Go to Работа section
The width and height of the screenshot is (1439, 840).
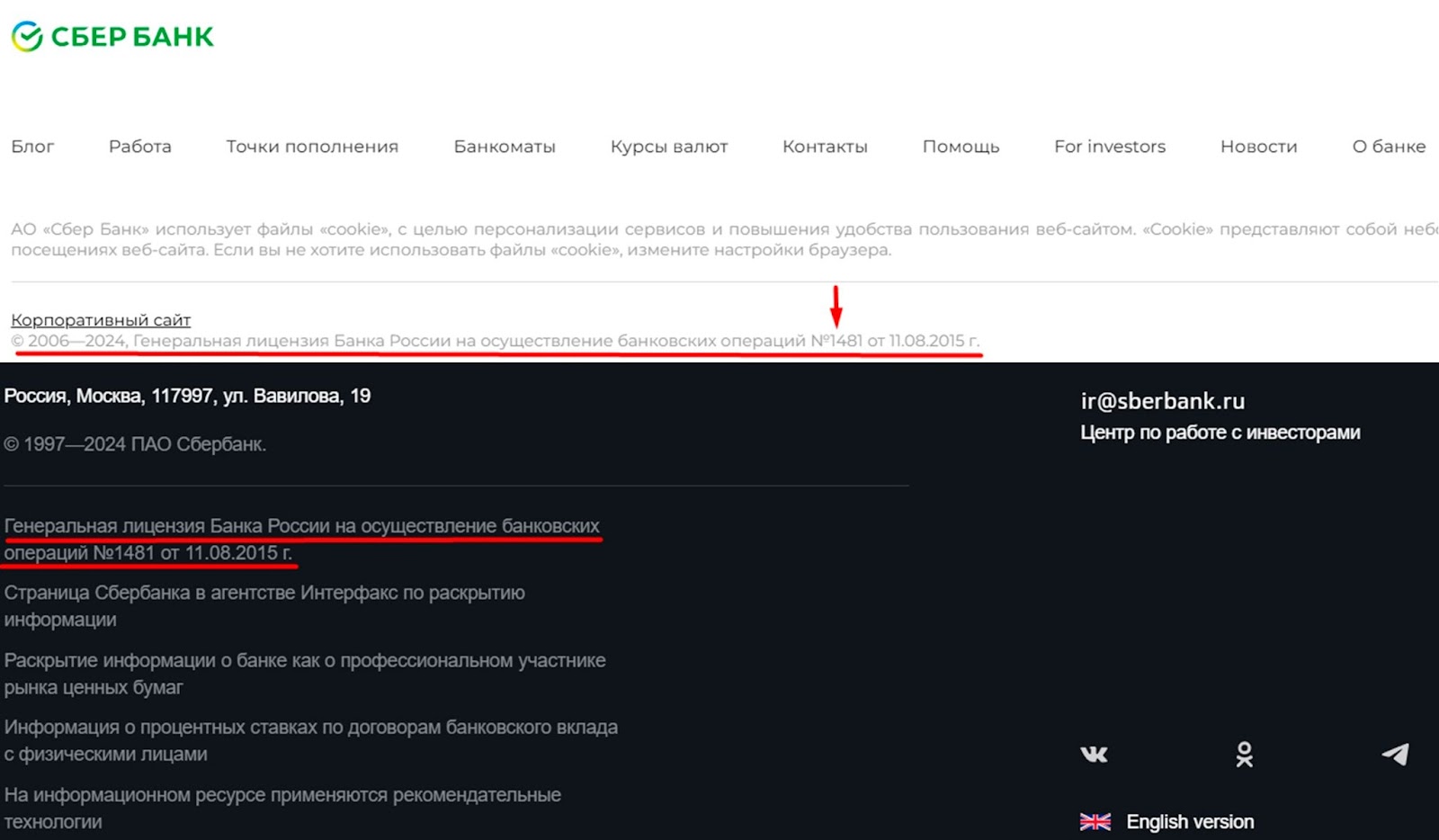[x=140, y=147]
